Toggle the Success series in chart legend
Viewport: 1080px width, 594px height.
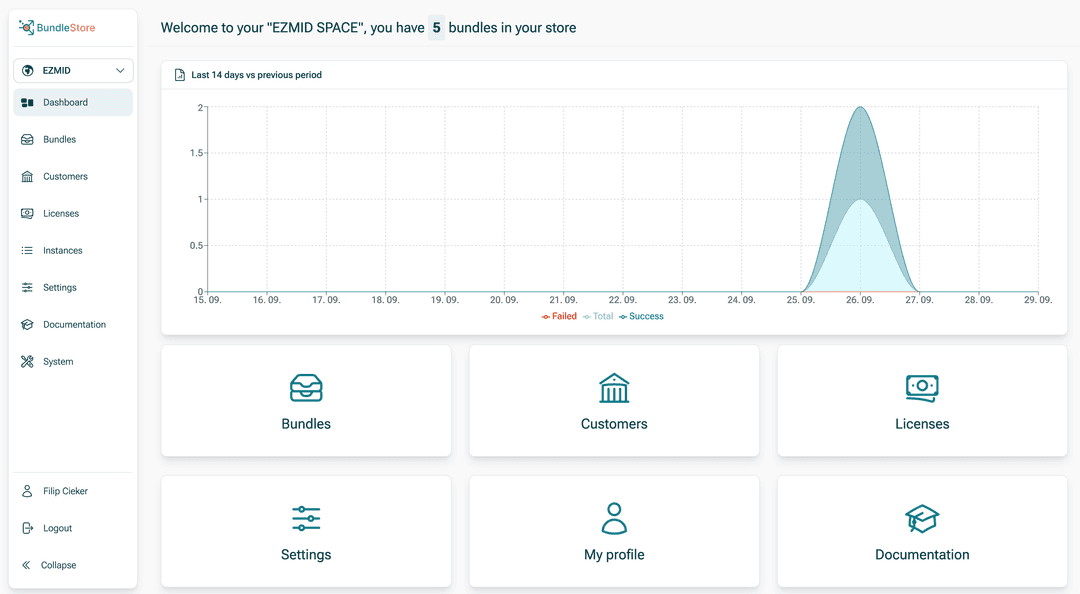click(x=641, y=316)
